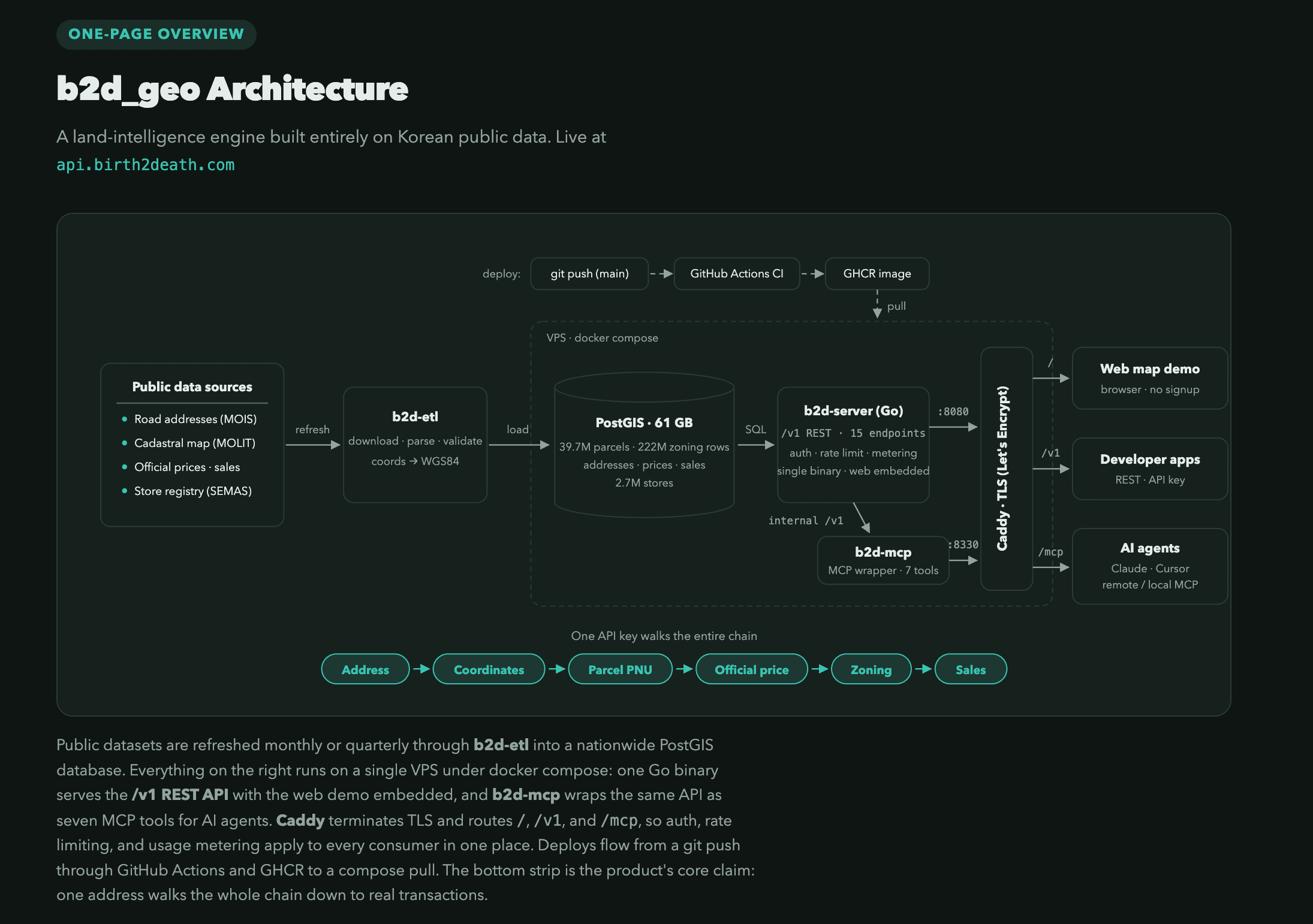Click the b2d-server (Go) title

(x=853, y=410)
